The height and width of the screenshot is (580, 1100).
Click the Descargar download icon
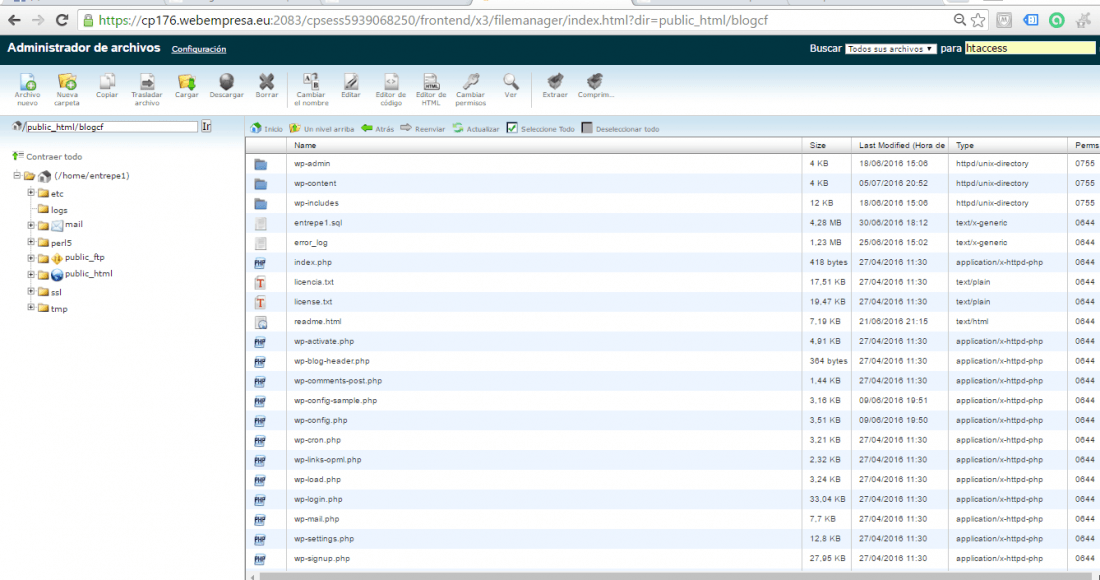227,86
